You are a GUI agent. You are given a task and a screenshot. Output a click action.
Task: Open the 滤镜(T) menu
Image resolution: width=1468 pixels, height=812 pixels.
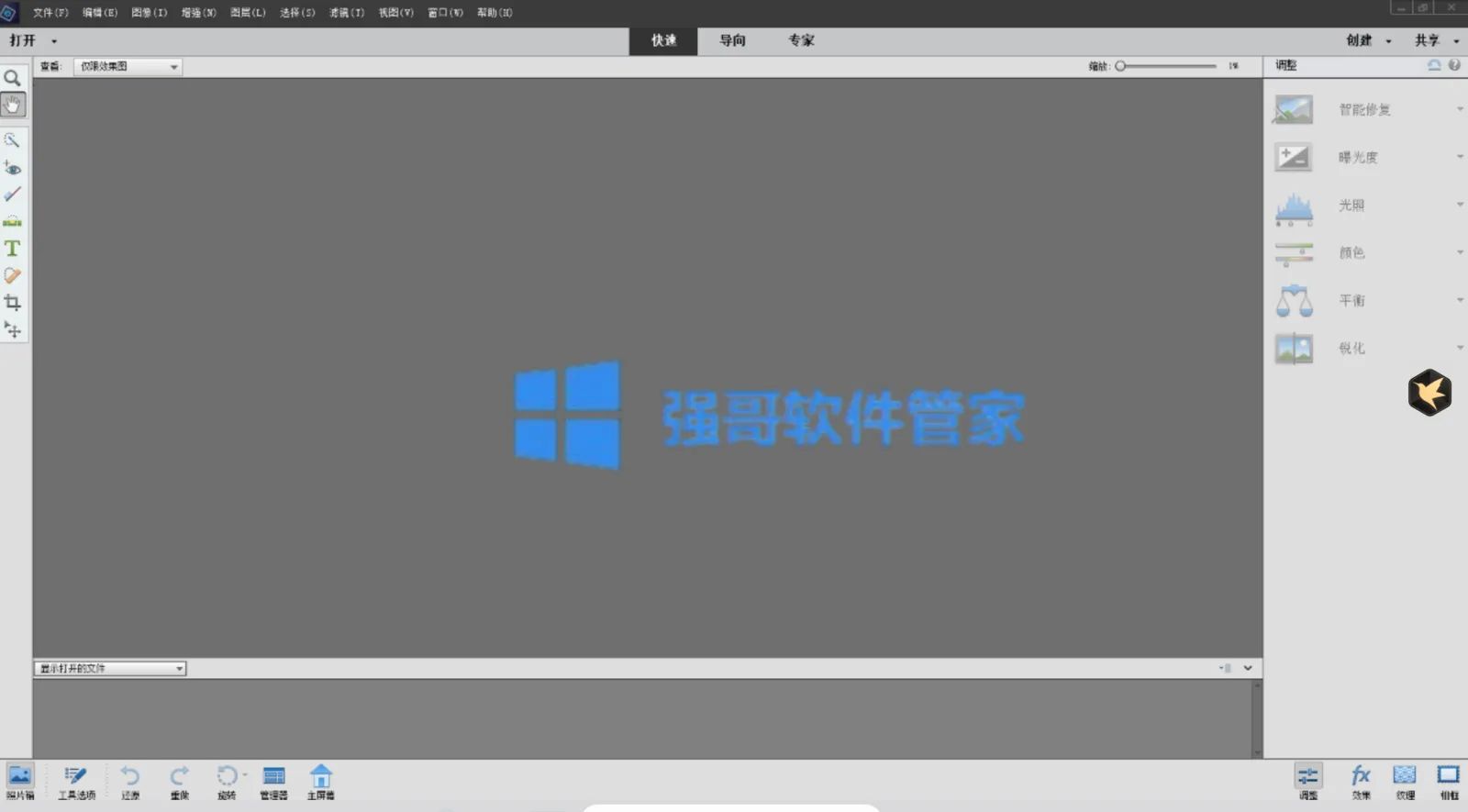[x=347, y=13]
